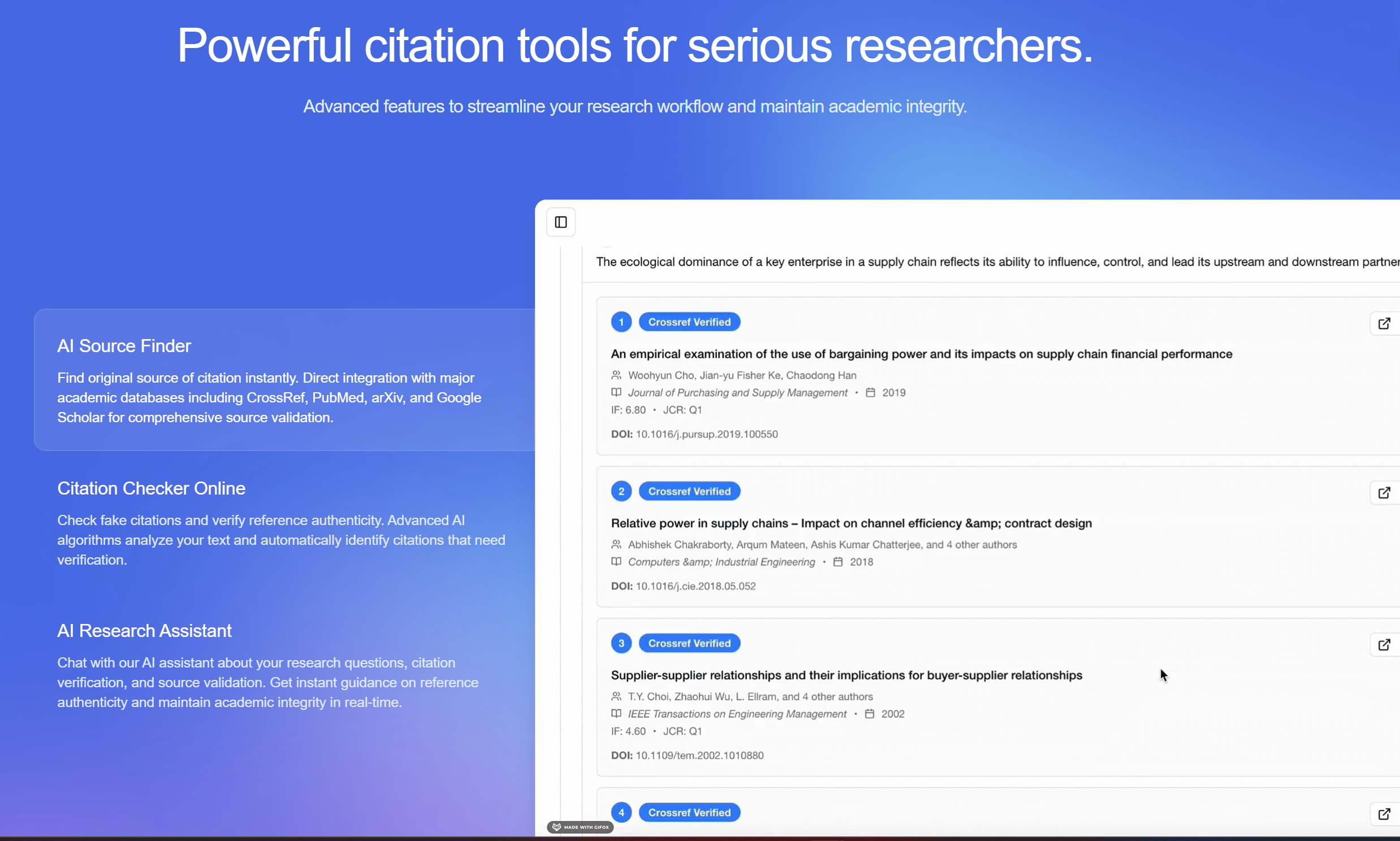The height and width of the screenshot is (841, 1400).
Task: Open external link for citation 2
Action: click(x=1384, y=492)
